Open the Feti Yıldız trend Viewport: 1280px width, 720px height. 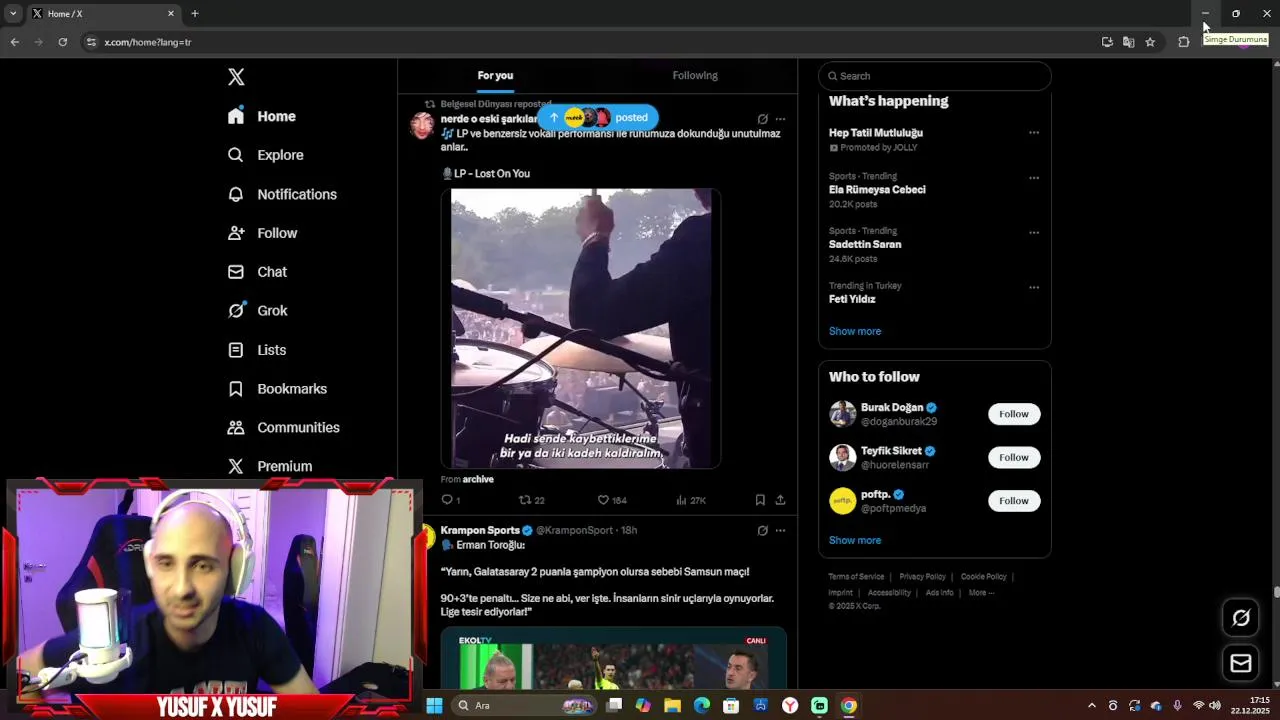[x=852, y=300]
